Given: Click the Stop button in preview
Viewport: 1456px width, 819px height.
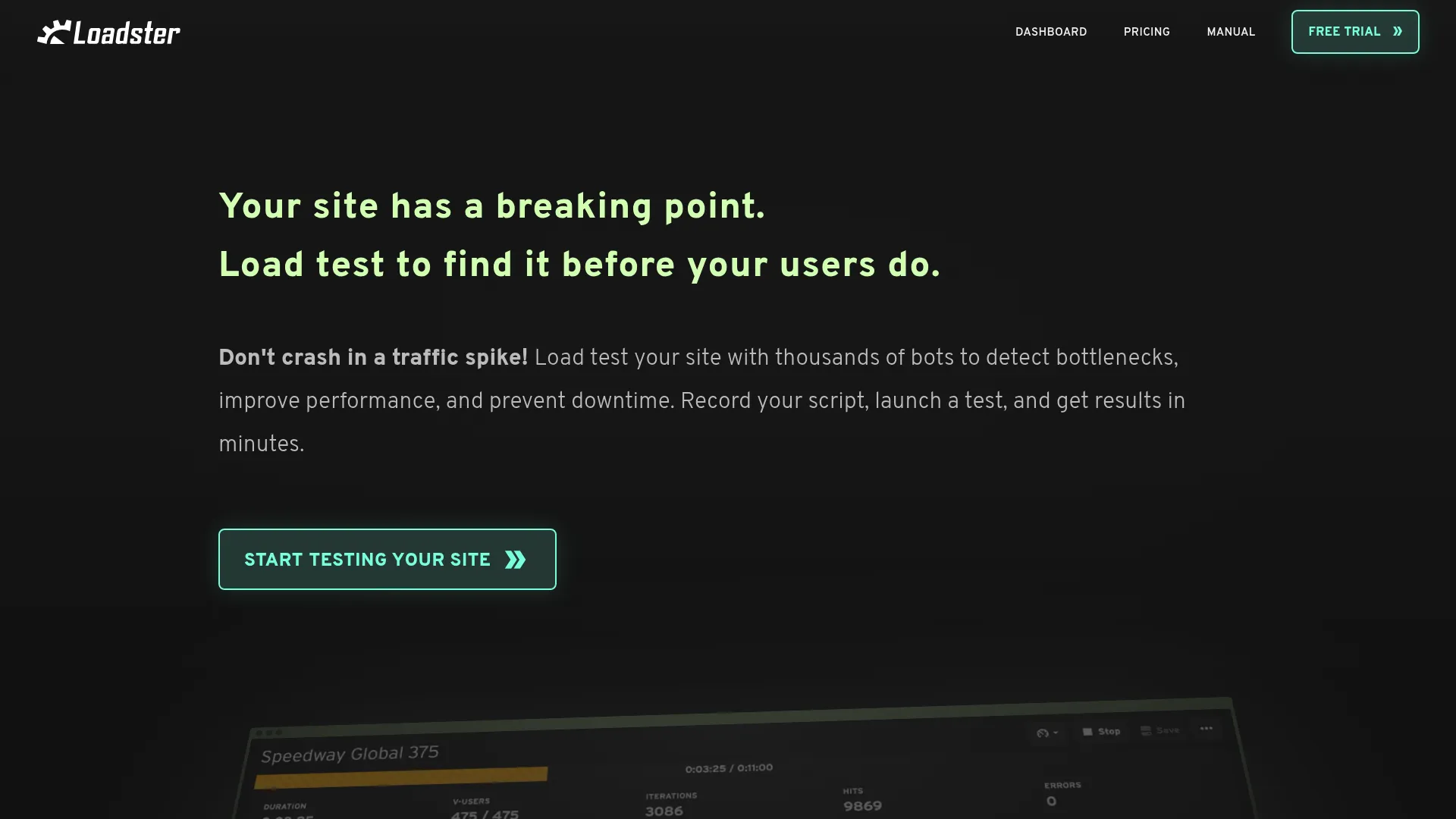Looking at the screenshot, I should 1102,731.
